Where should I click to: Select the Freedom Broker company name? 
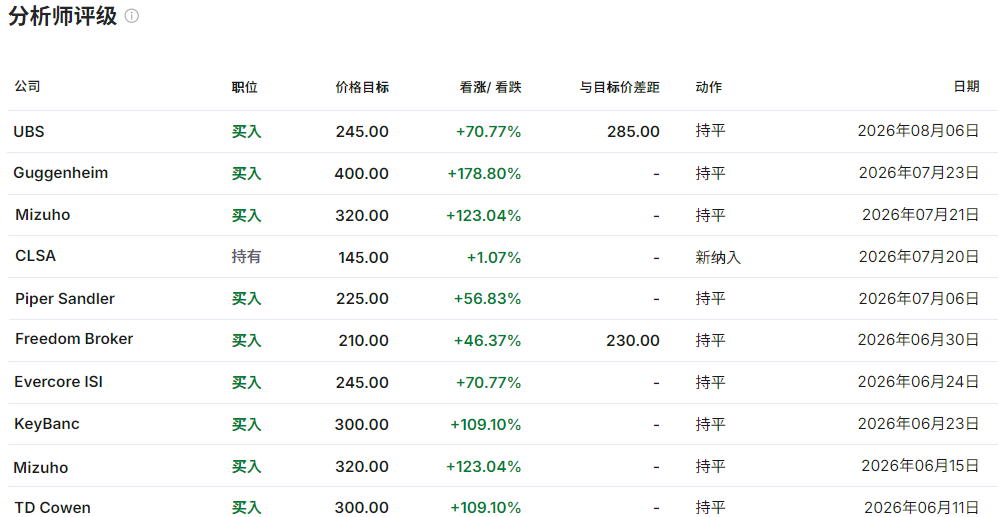74,339
